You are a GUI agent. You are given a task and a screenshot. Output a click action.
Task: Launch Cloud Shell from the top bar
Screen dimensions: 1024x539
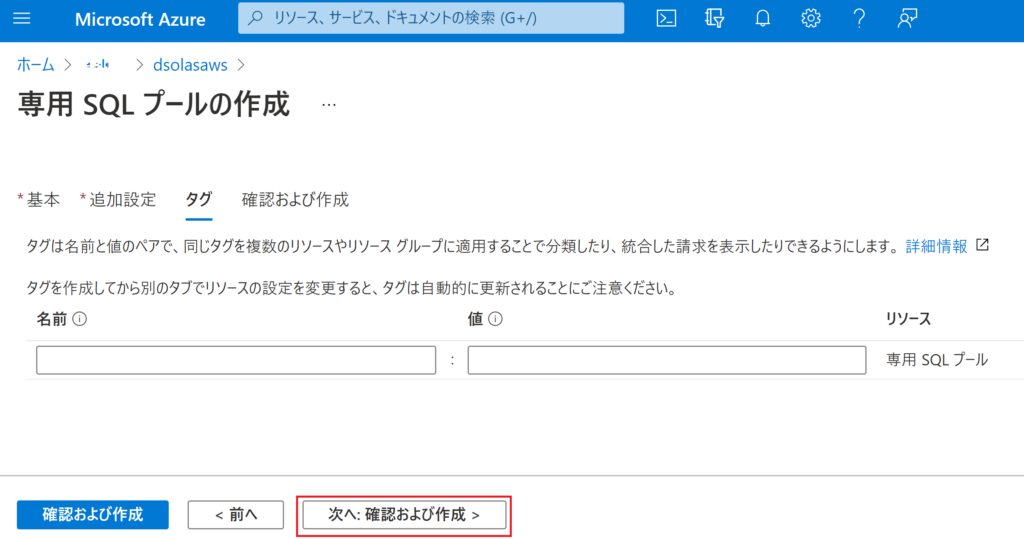tap(666, 19)
